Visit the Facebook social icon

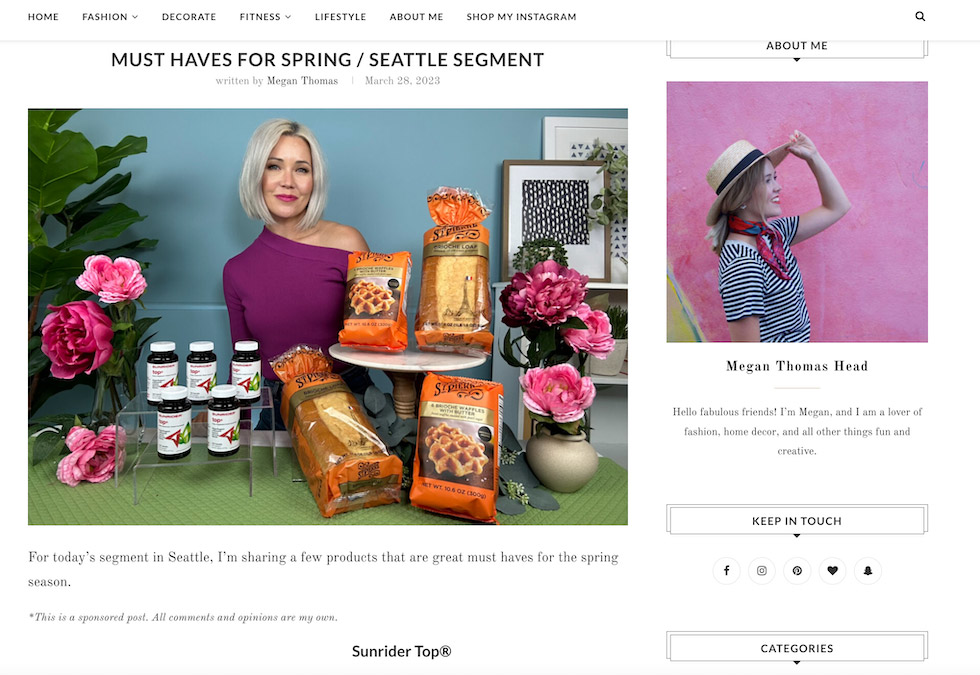pos(726,571)
